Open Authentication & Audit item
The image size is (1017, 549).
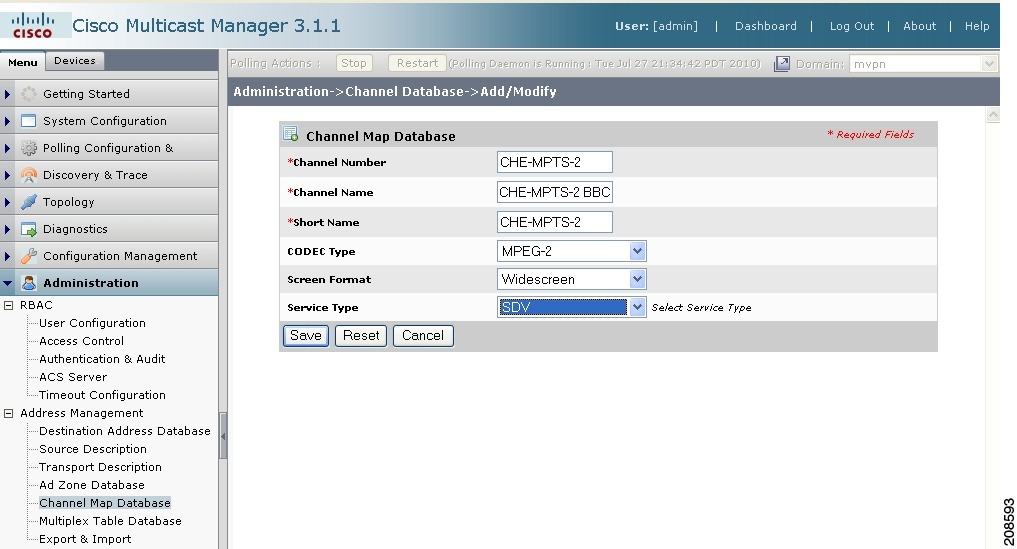(102, 359)
